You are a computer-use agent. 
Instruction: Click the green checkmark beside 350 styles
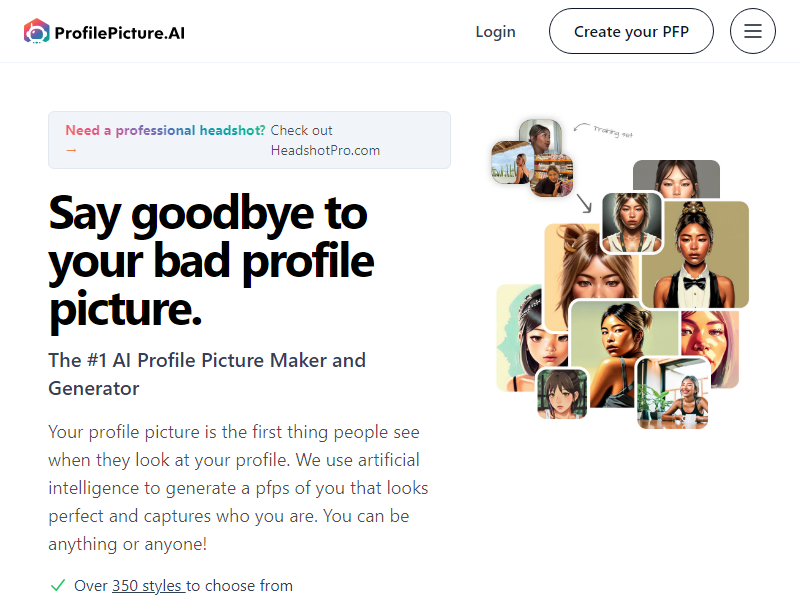click(57, 585)
